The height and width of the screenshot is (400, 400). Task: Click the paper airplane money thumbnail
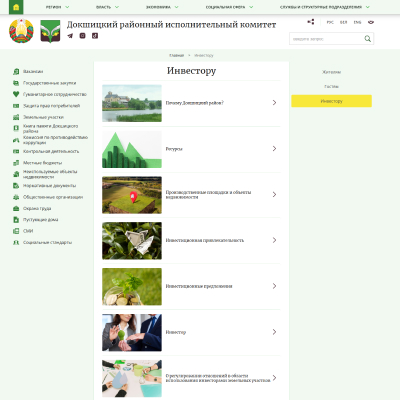coord(132,241)
